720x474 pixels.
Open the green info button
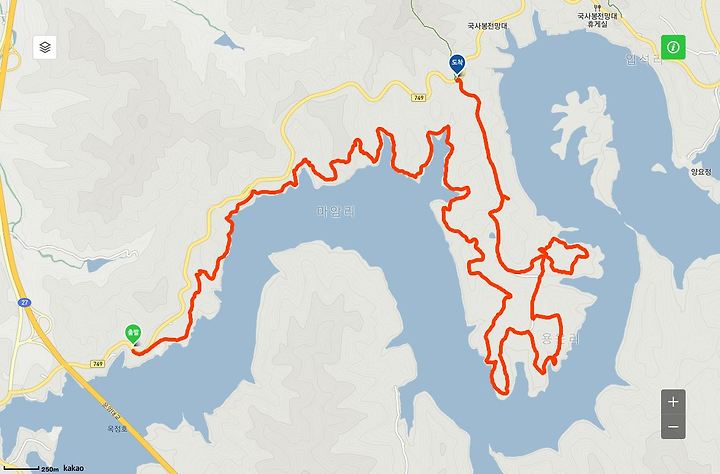click(x=673, y=47)
